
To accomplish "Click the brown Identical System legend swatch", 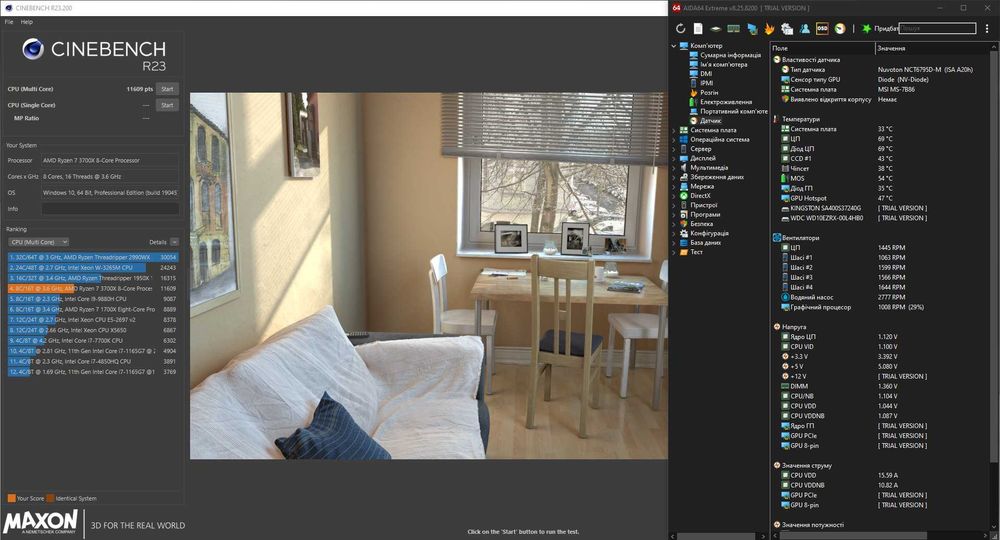I will pos(50,499).
